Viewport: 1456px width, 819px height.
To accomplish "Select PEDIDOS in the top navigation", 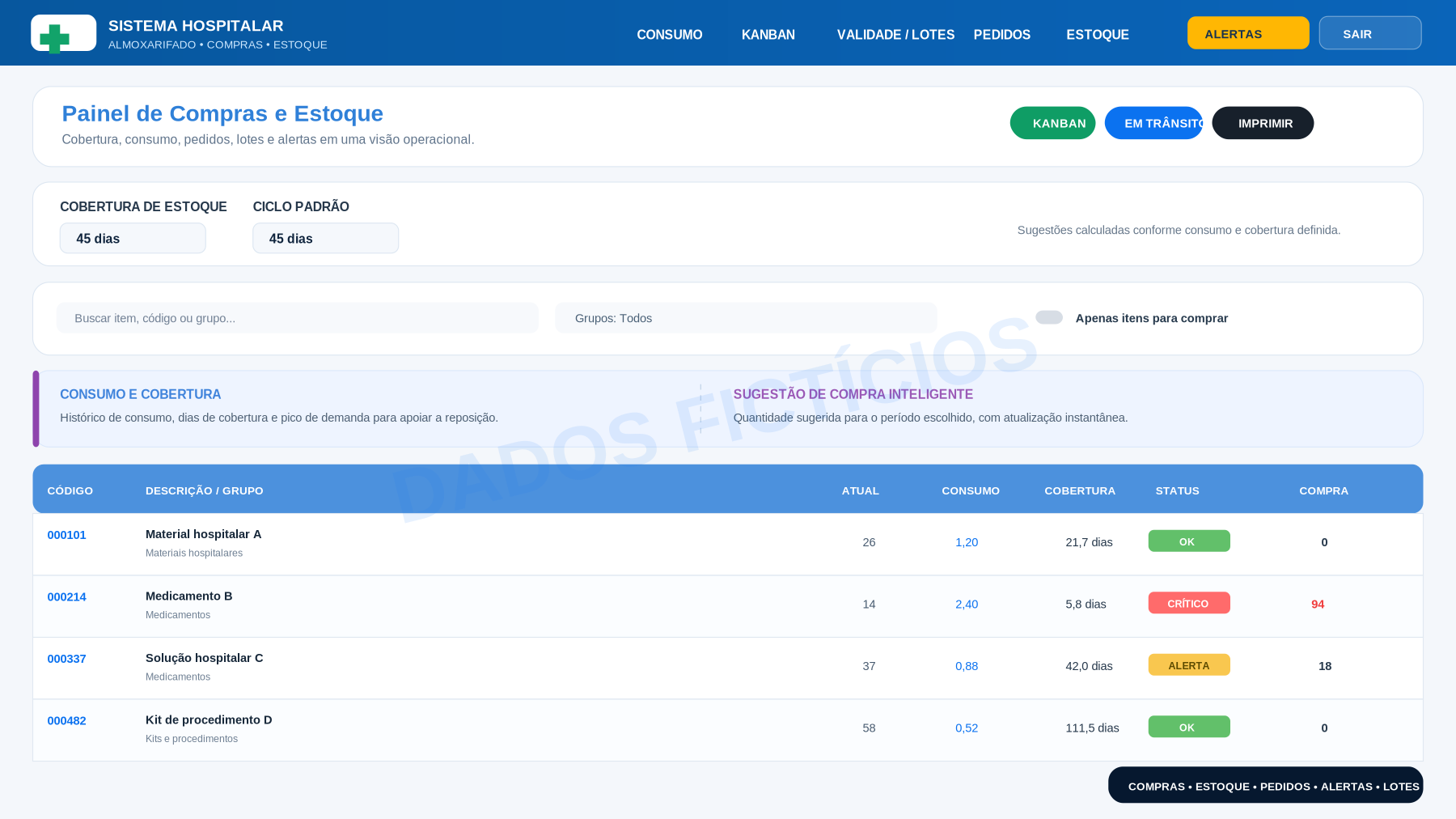I will click(x=1002, y=35).
